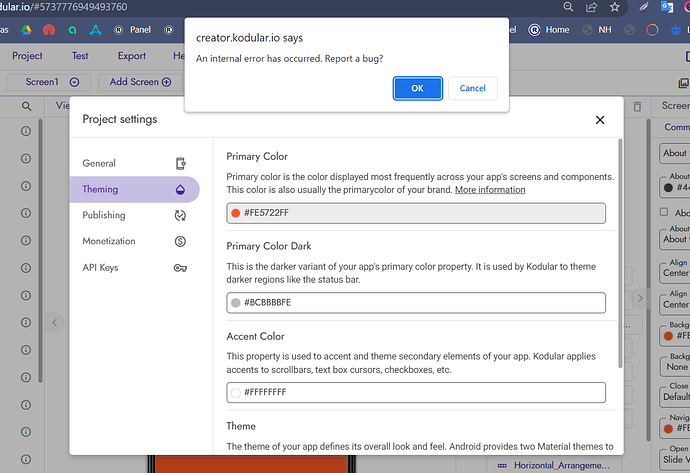
Task: Click the browser zoom magnifier icon
Action: pos(568,7)
